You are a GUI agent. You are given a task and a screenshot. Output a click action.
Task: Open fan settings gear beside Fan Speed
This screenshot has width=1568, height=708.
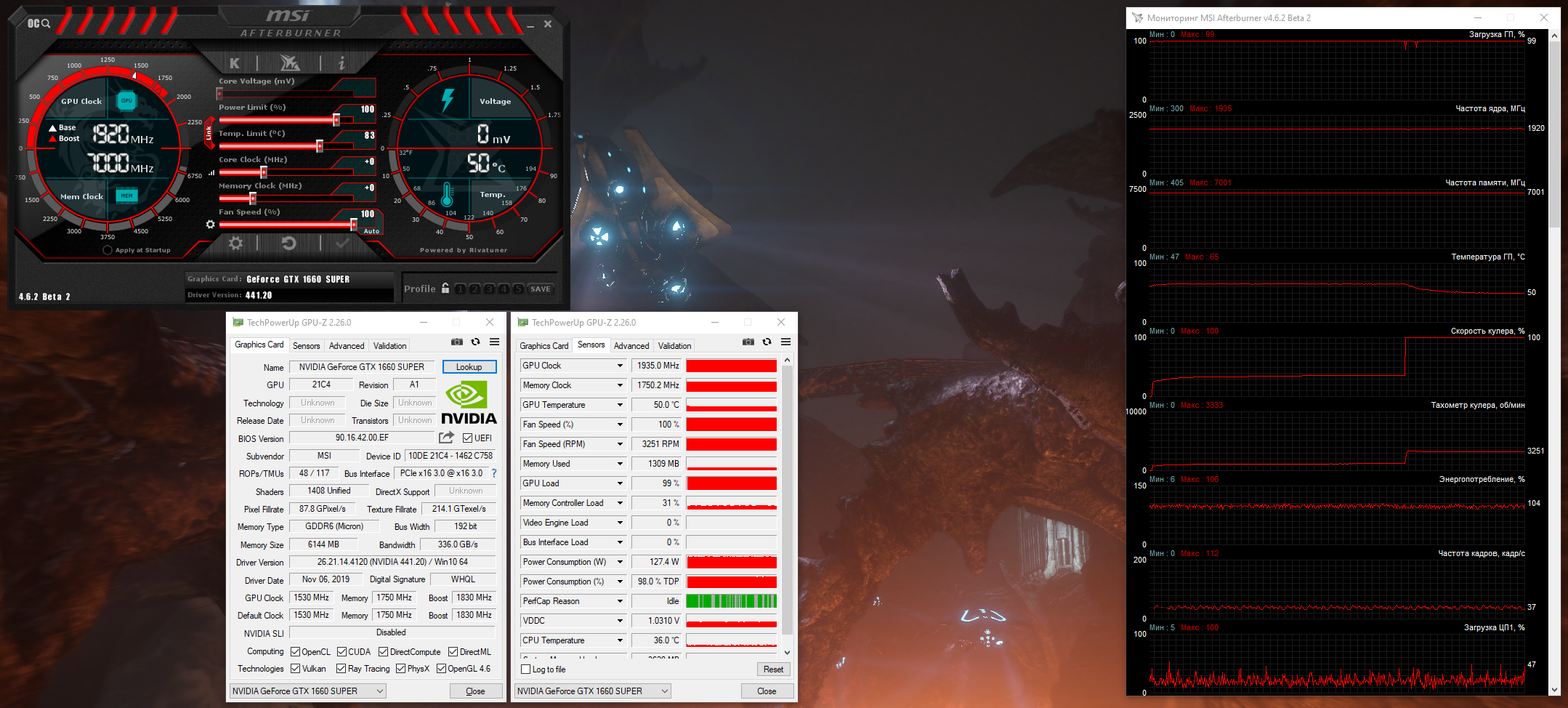pos(210,224)
